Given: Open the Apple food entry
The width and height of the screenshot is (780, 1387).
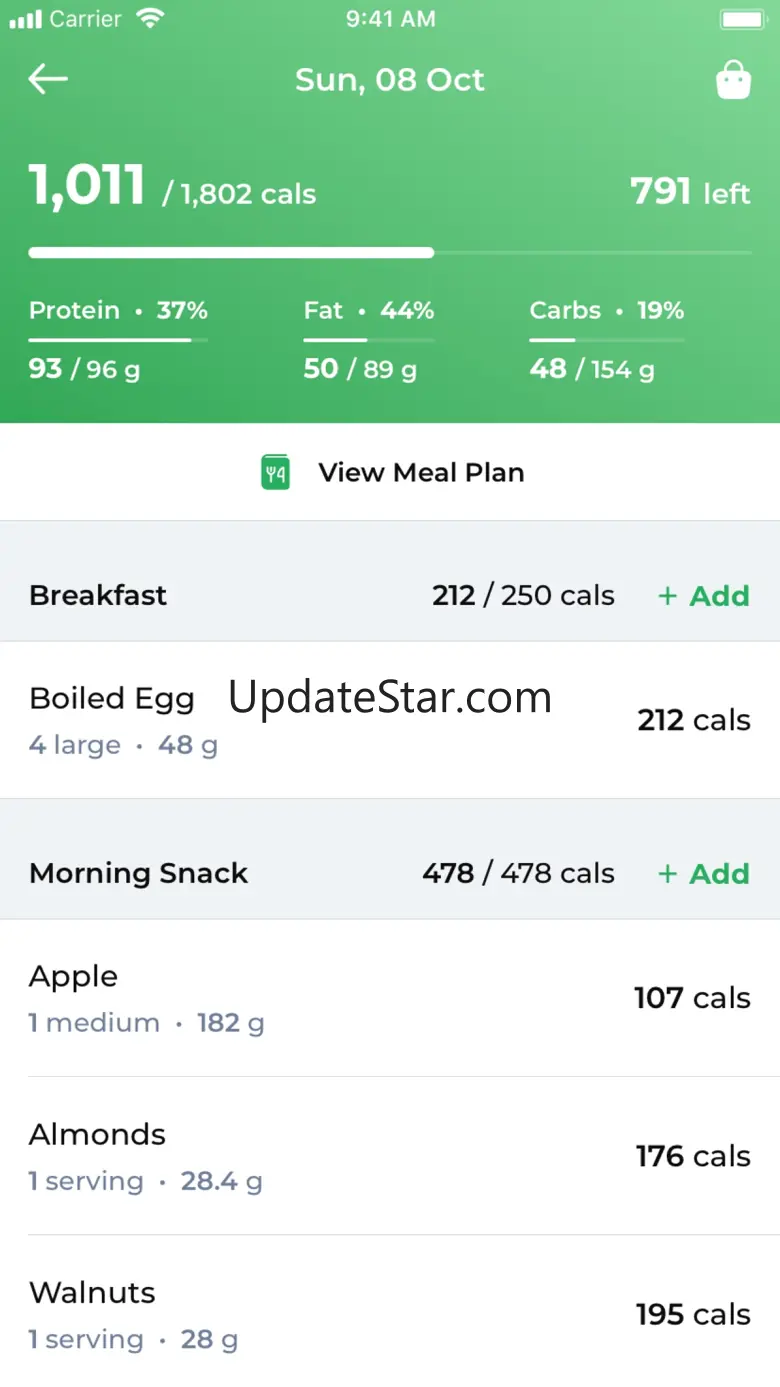Looking at the screenshot, I should (x=390, y=998).
